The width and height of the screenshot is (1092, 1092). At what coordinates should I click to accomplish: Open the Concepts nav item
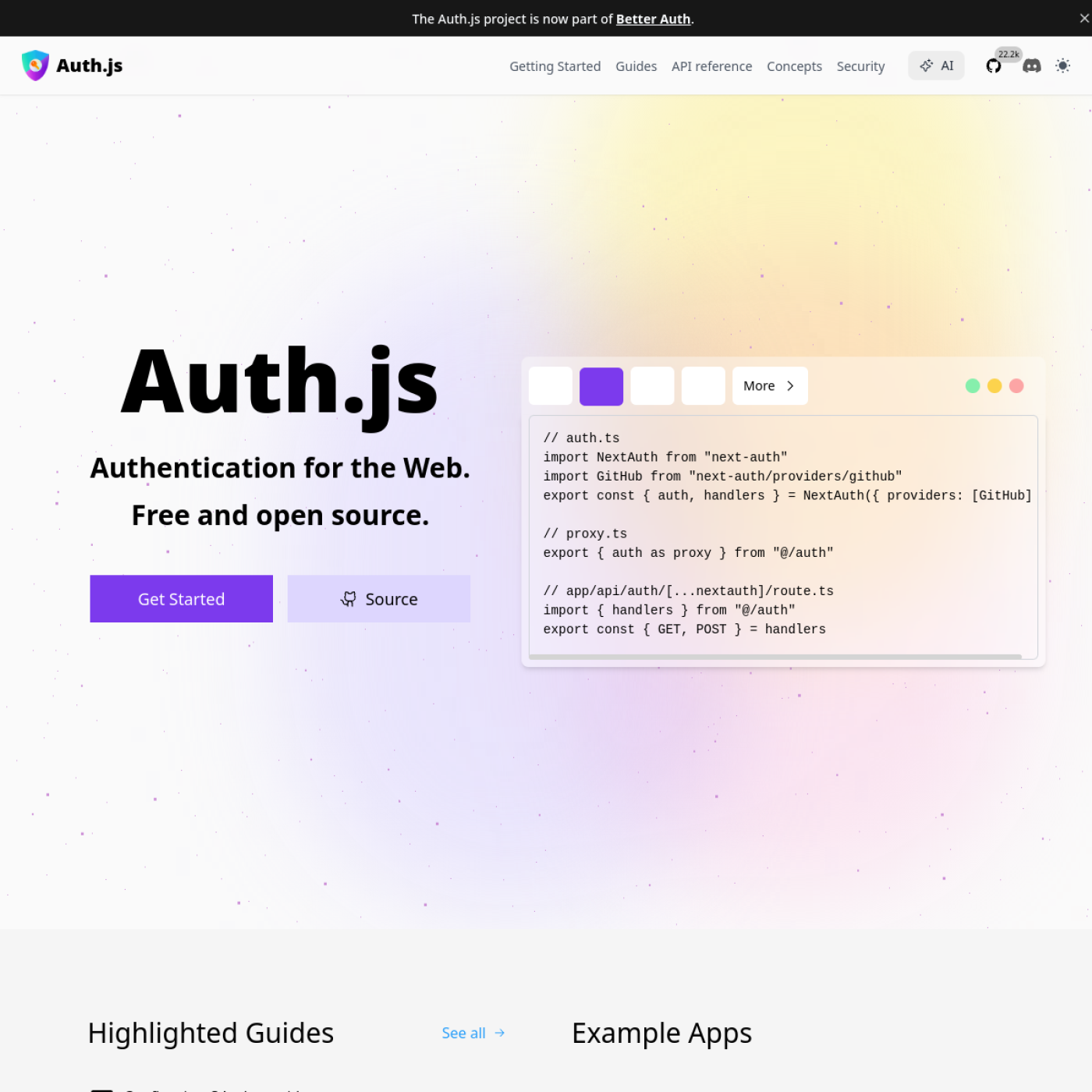click(794, 66)
